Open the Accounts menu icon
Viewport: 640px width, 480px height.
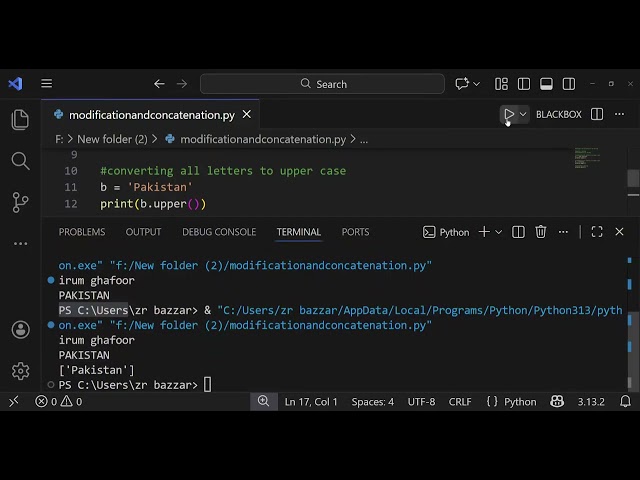(20, 329)
